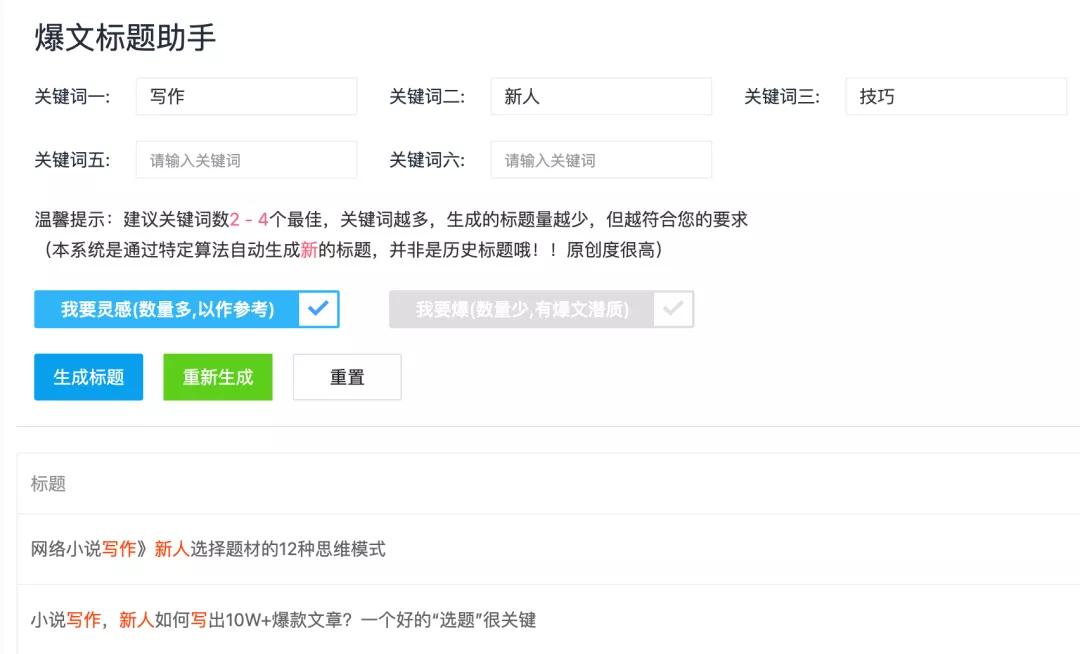This screenshot has width=1080, height=654.
Task: Click the 关键词三 input containing 技巧
Action: click(x=956, y=97)
